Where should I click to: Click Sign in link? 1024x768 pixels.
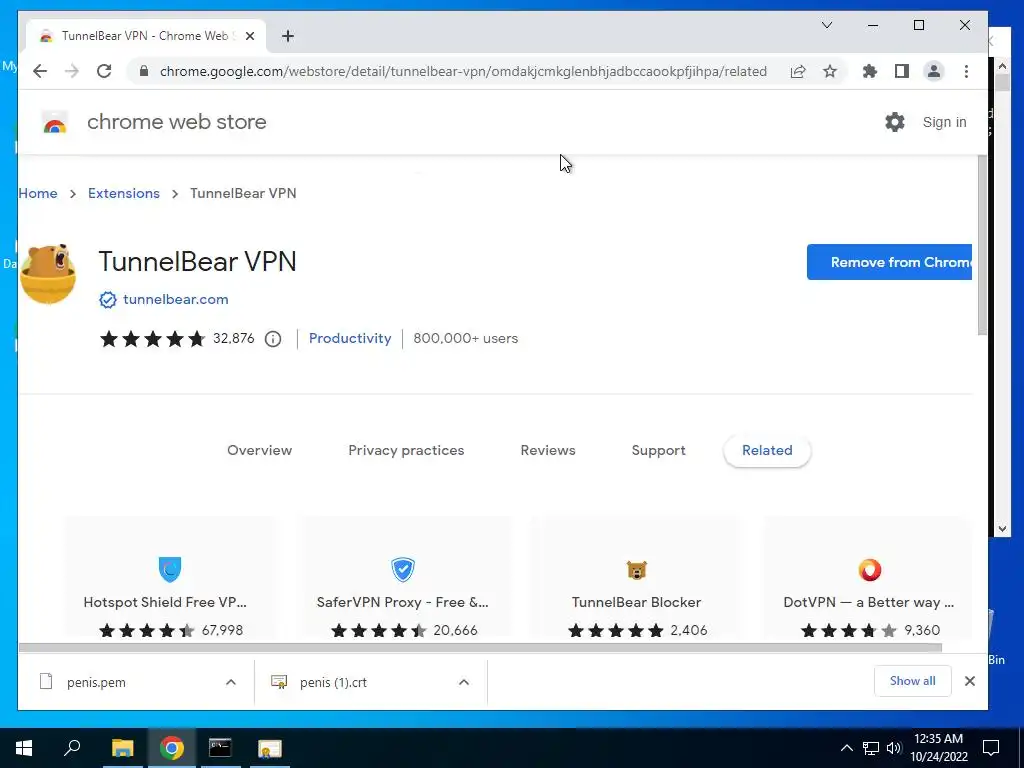pyautogui.click(x=944, y=122)
